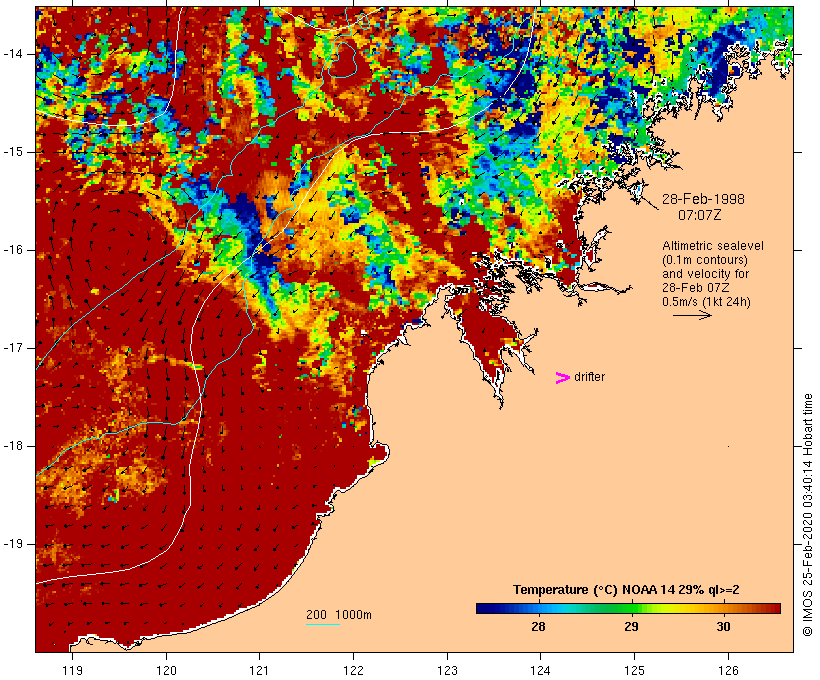
Task: Click the '07:07Z' time label
Action: tap(700, 215)
